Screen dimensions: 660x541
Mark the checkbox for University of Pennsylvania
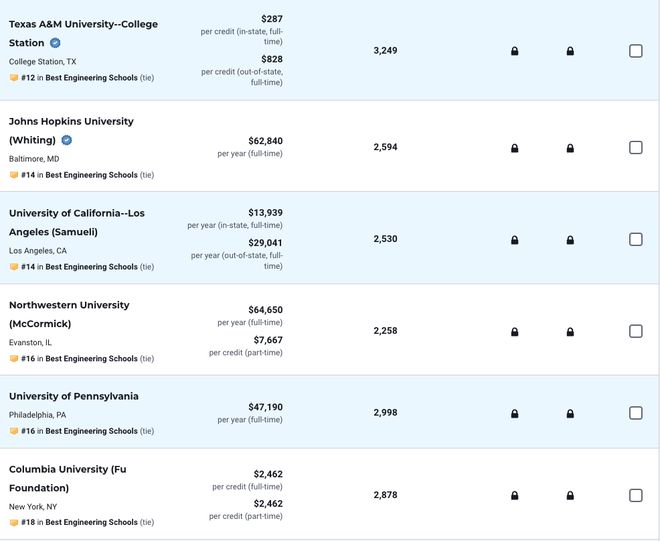pyautogui.click(x=636, y=413)
